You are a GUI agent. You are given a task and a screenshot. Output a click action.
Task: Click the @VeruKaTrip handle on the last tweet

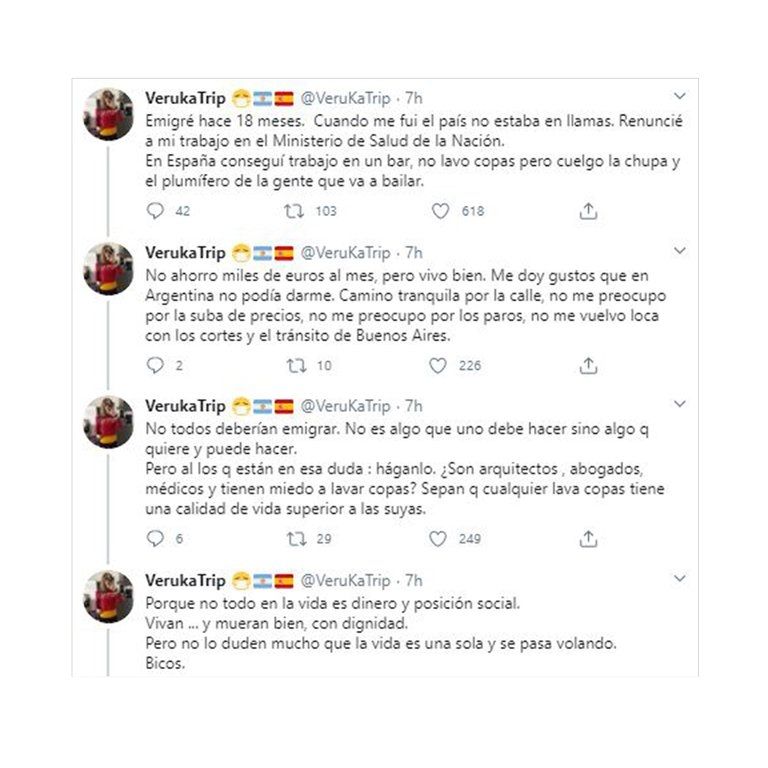(345, 580)
